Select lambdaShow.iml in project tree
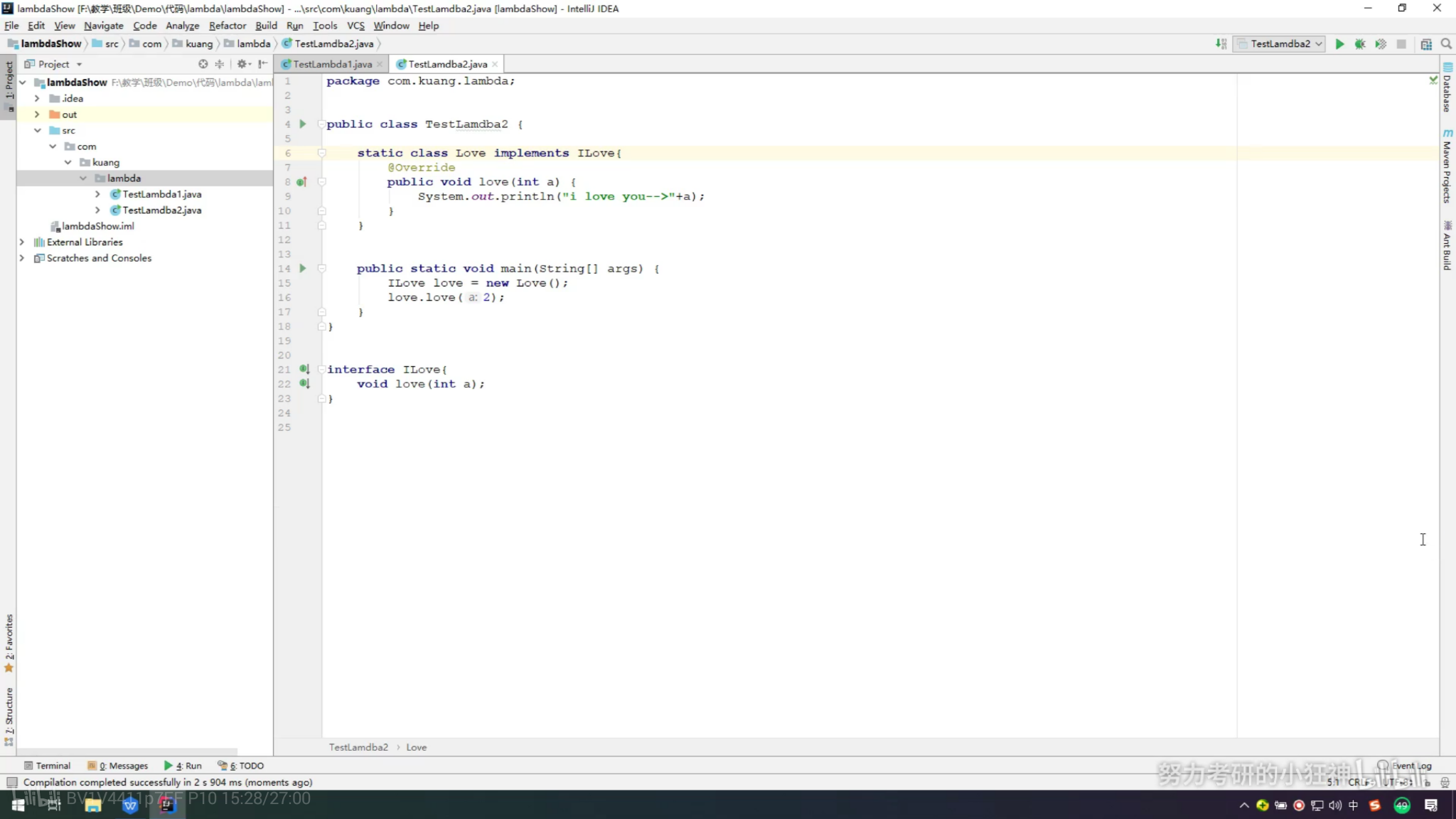 [x=97, y=226]
